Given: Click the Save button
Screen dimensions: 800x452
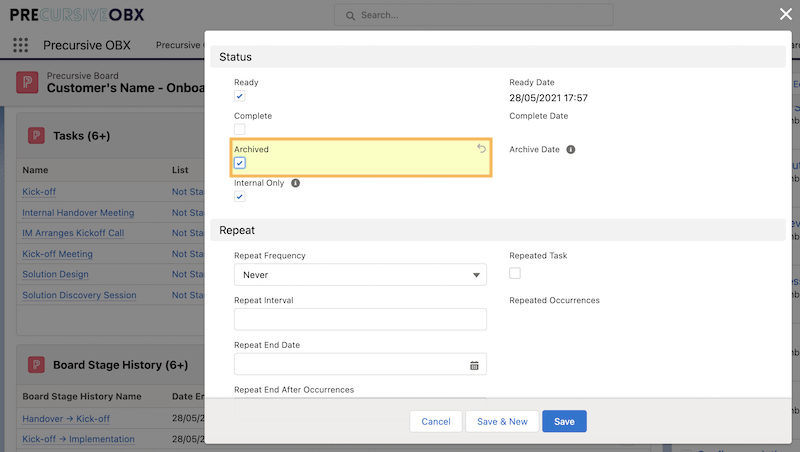Looking at the screenshot, I should [564, 421].
